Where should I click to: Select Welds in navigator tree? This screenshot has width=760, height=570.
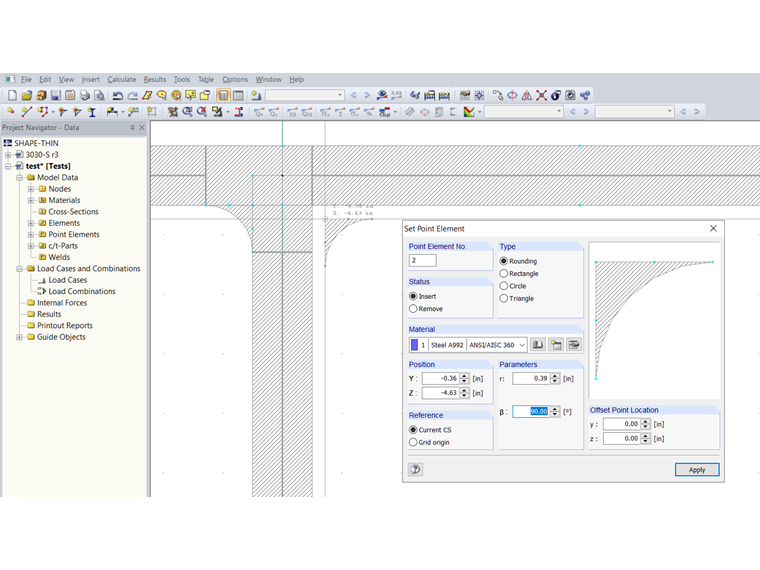[x=59, y=257]
